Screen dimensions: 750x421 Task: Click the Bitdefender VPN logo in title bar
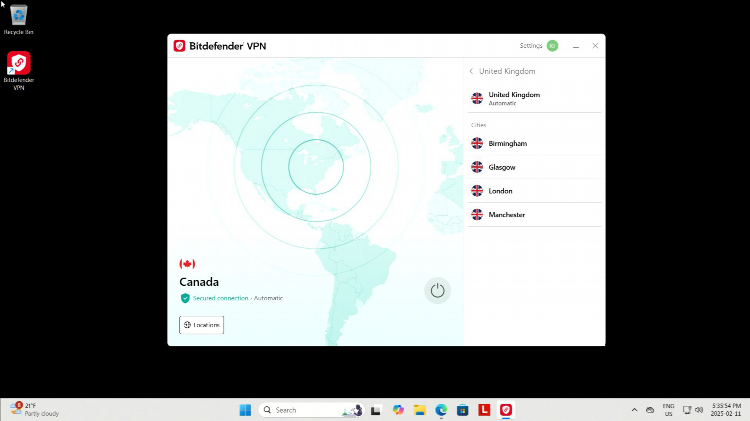[x=179, y=46]
